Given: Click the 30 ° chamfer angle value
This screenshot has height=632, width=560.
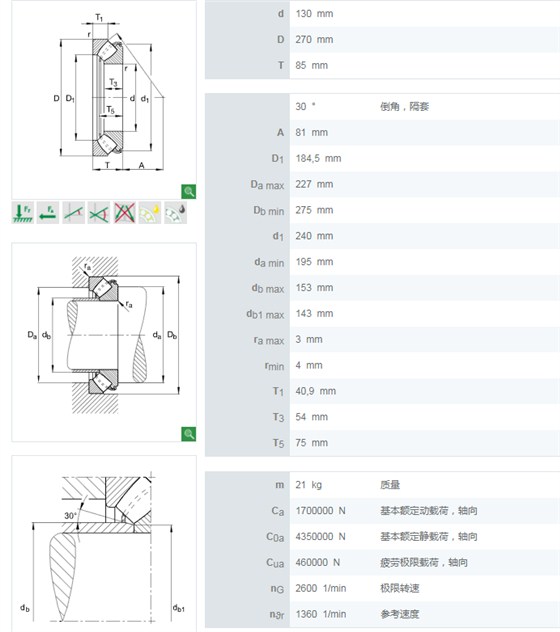Looking at the screenshot, I should click(306, 106).
